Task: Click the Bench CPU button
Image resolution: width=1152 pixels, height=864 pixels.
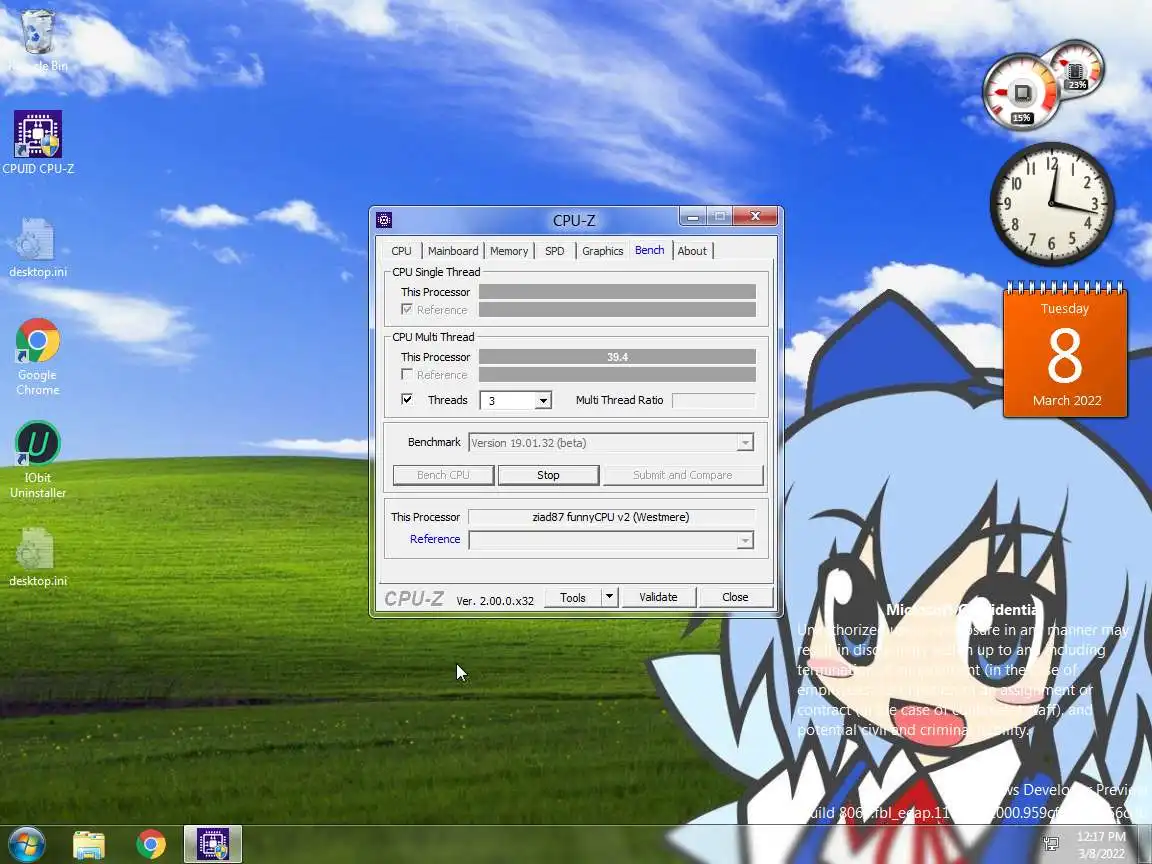Action: tap(443, 475)
